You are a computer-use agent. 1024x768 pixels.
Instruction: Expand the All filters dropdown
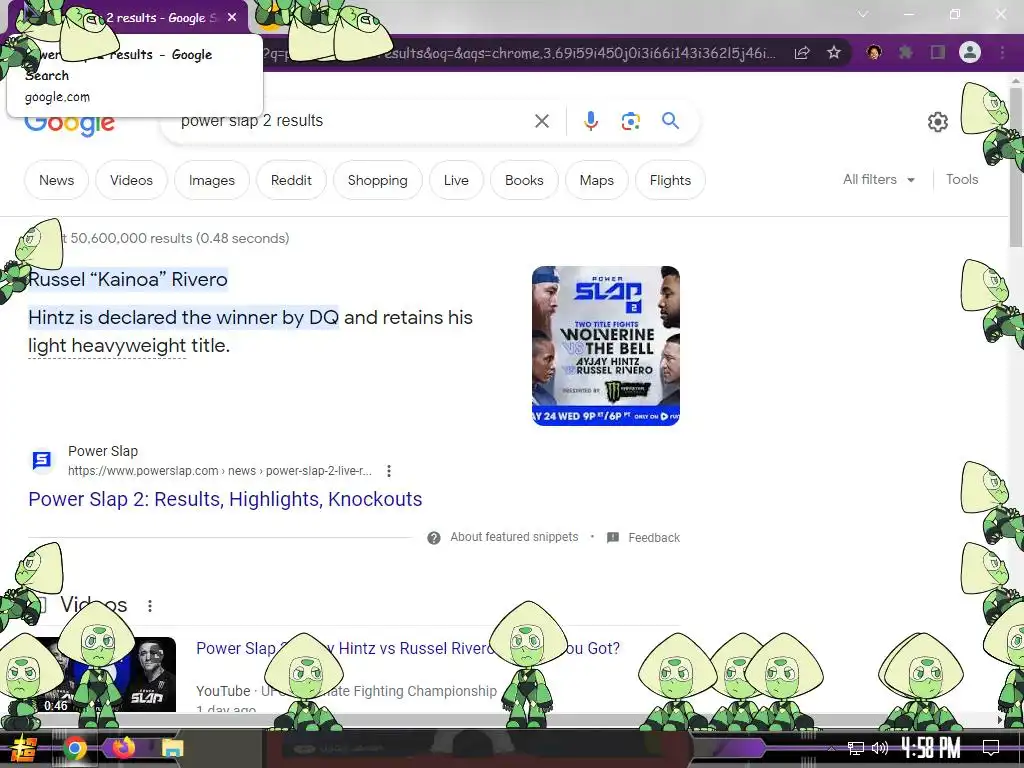point(878,180)
